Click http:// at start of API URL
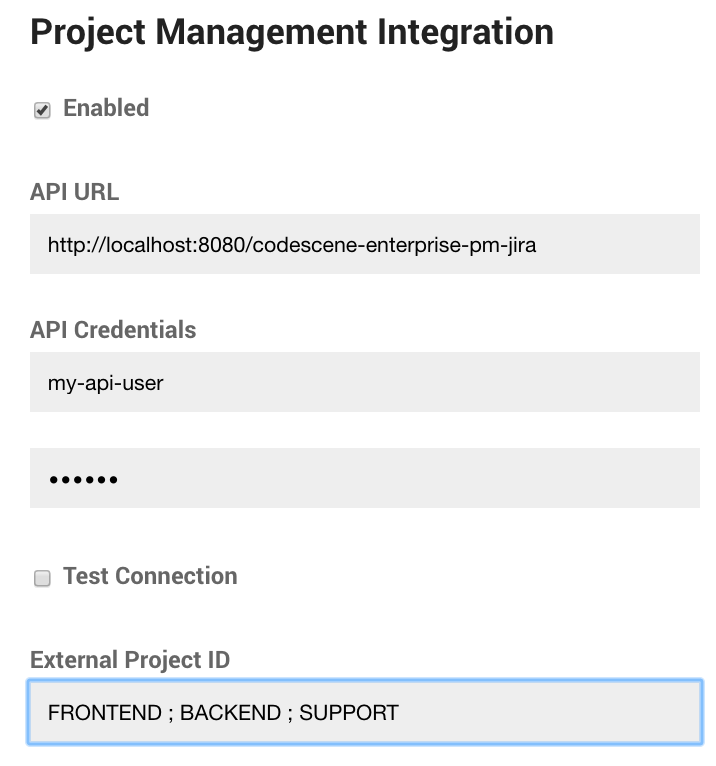Screen dimensions: 716x766 point(71,244)
